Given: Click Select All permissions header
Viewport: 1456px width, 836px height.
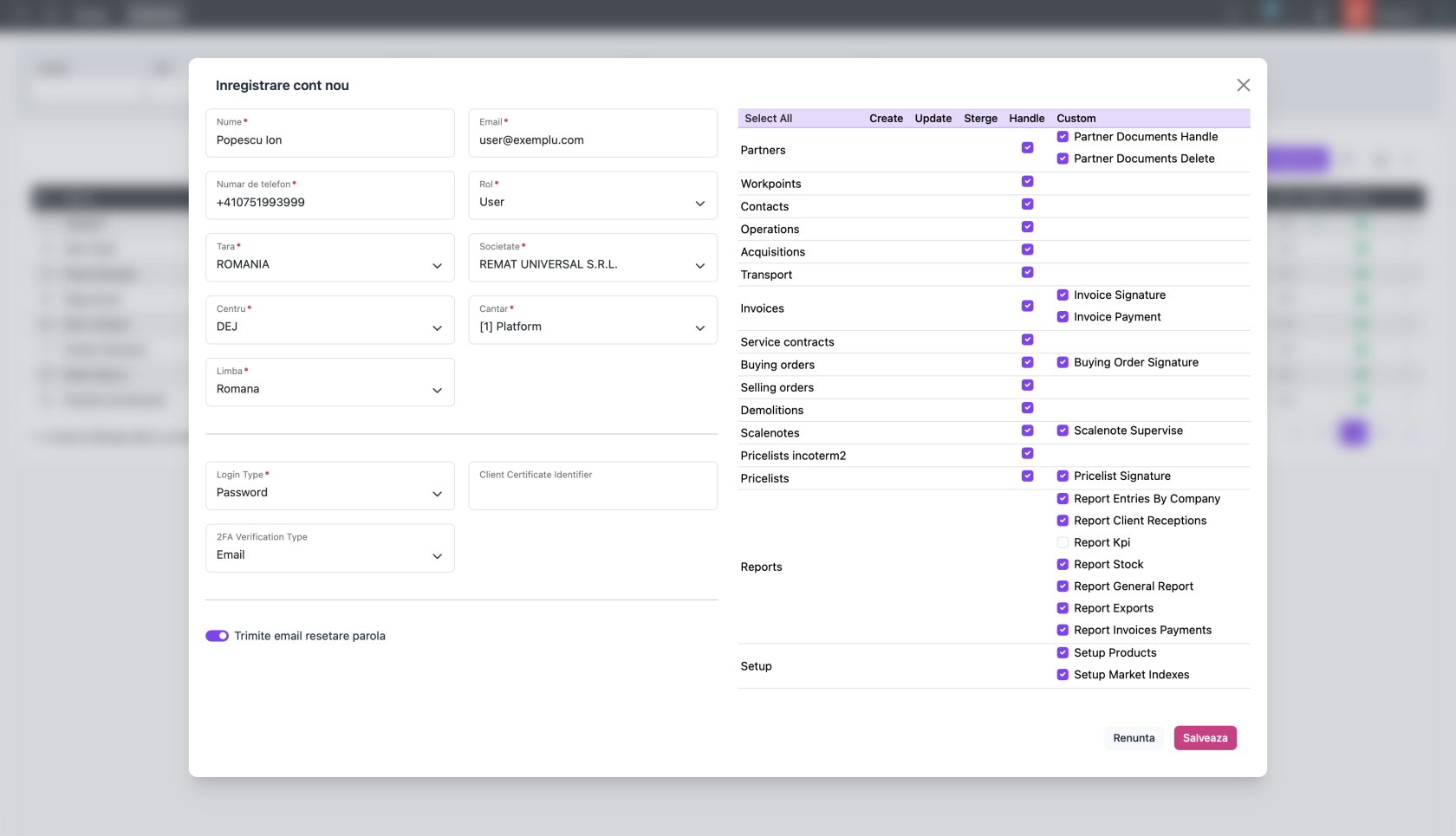Looking at the screenshot, I should (x=768, y=119).
